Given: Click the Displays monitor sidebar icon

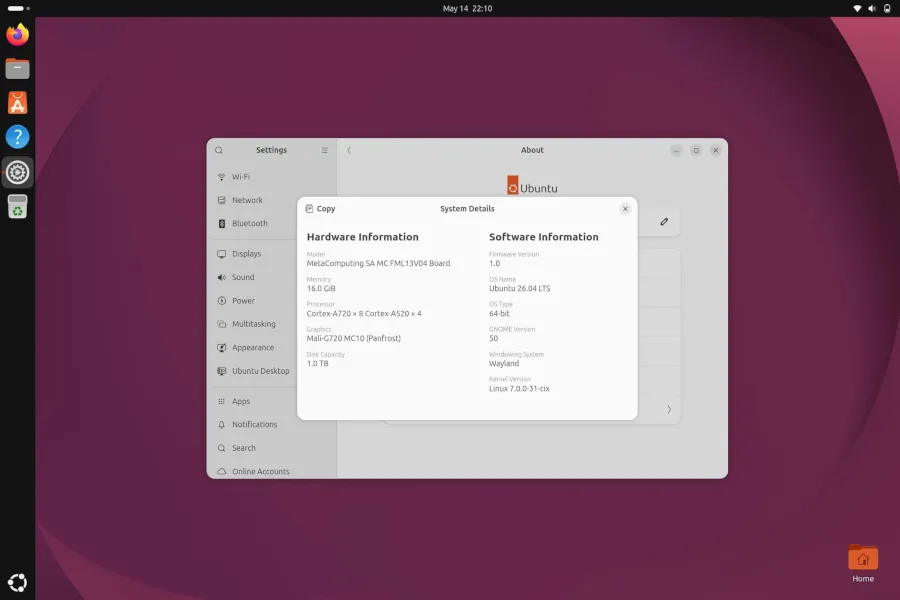Looking at the screenshot, I should (222, 254).
